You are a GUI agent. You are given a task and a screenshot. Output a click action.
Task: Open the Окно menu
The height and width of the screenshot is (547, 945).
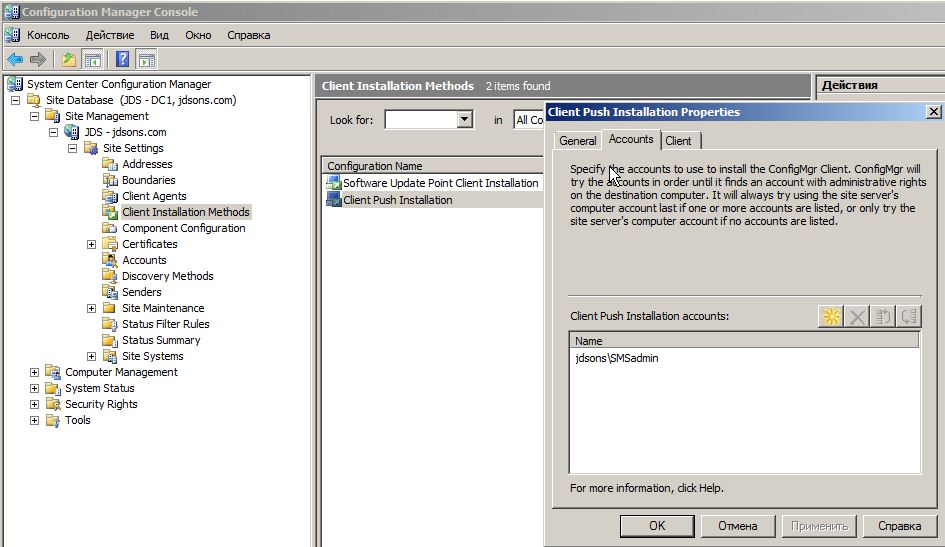(198, 35)
